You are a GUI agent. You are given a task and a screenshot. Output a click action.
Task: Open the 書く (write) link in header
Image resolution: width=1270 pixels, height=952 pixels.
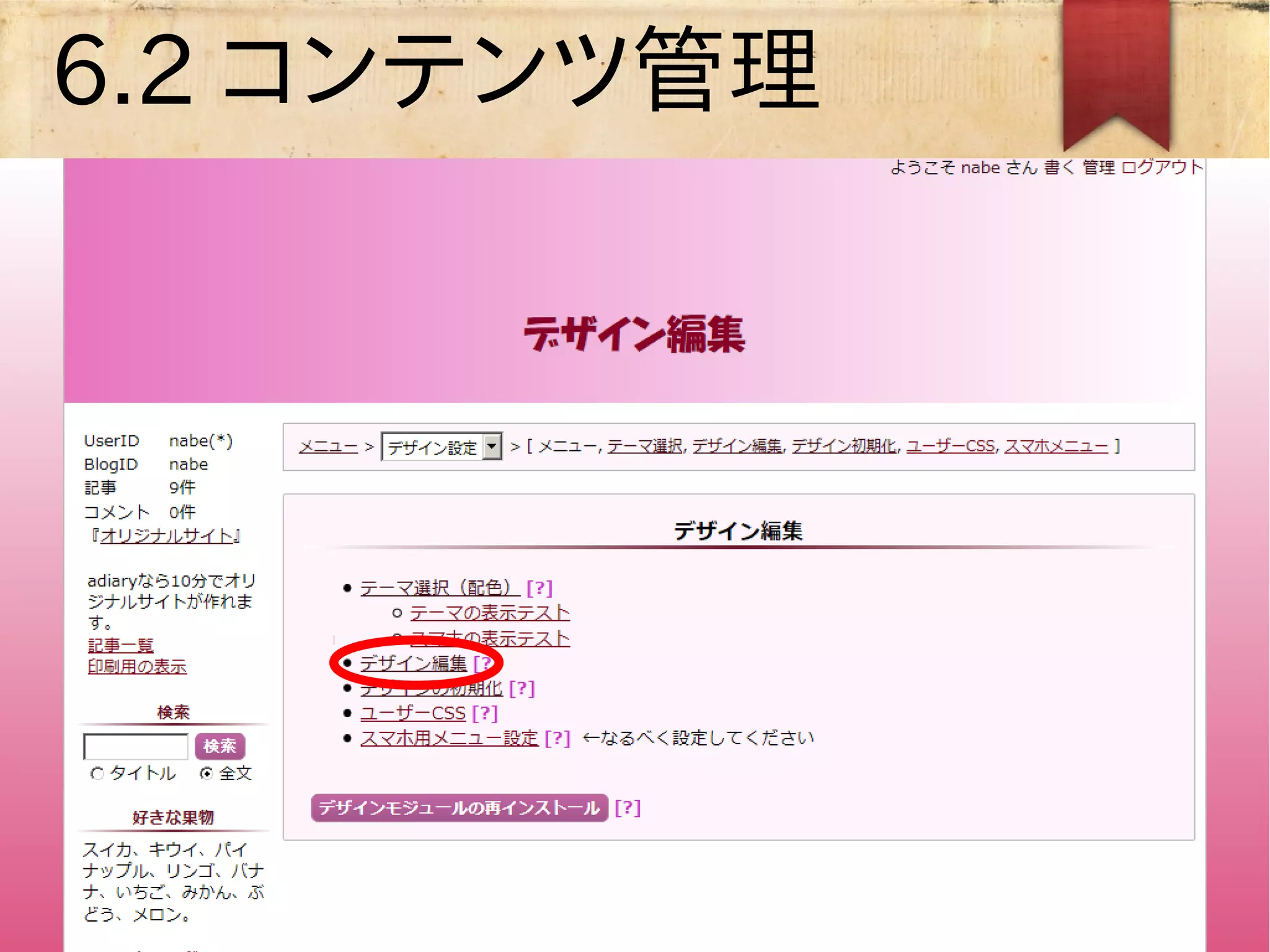(1059, 167)
